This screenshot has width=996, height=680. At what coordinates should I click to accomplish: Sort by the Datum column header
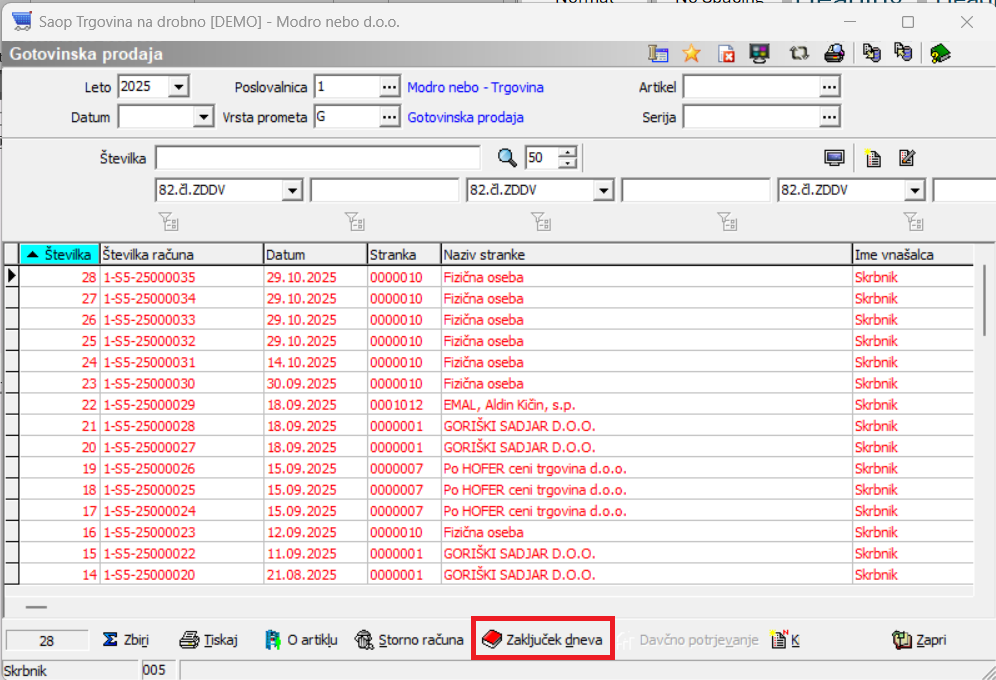[x=316, y=255]
